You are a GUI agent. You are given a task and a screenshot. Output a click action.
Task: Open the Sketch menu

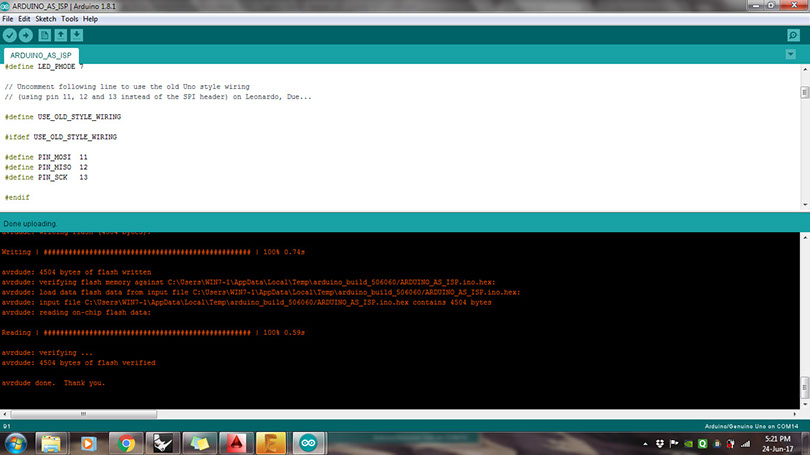(x=45, y=19)
